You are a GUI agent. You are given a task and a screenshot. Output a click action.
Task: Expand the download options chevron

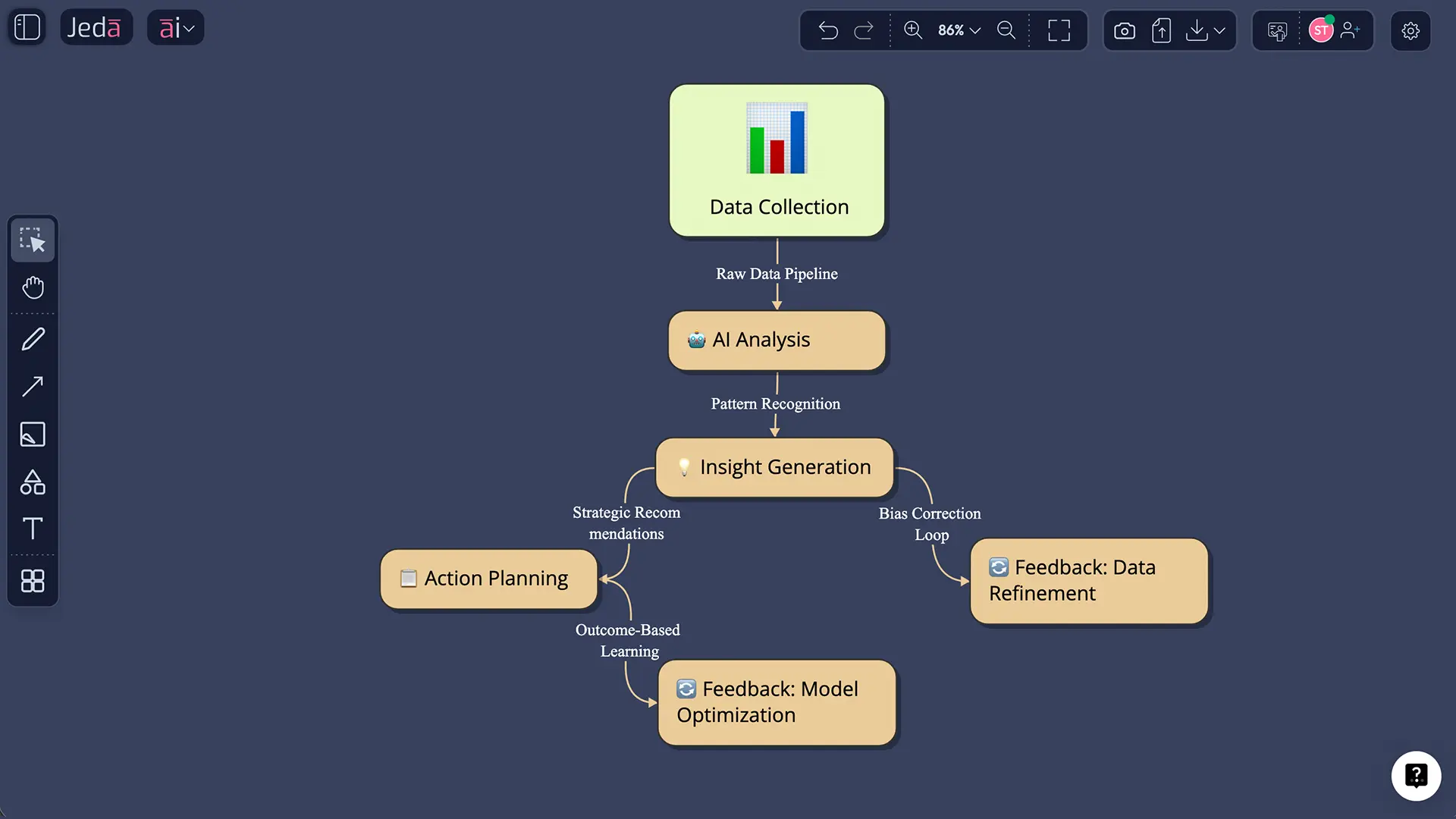pyautogui.click(x=1219, y=30)
